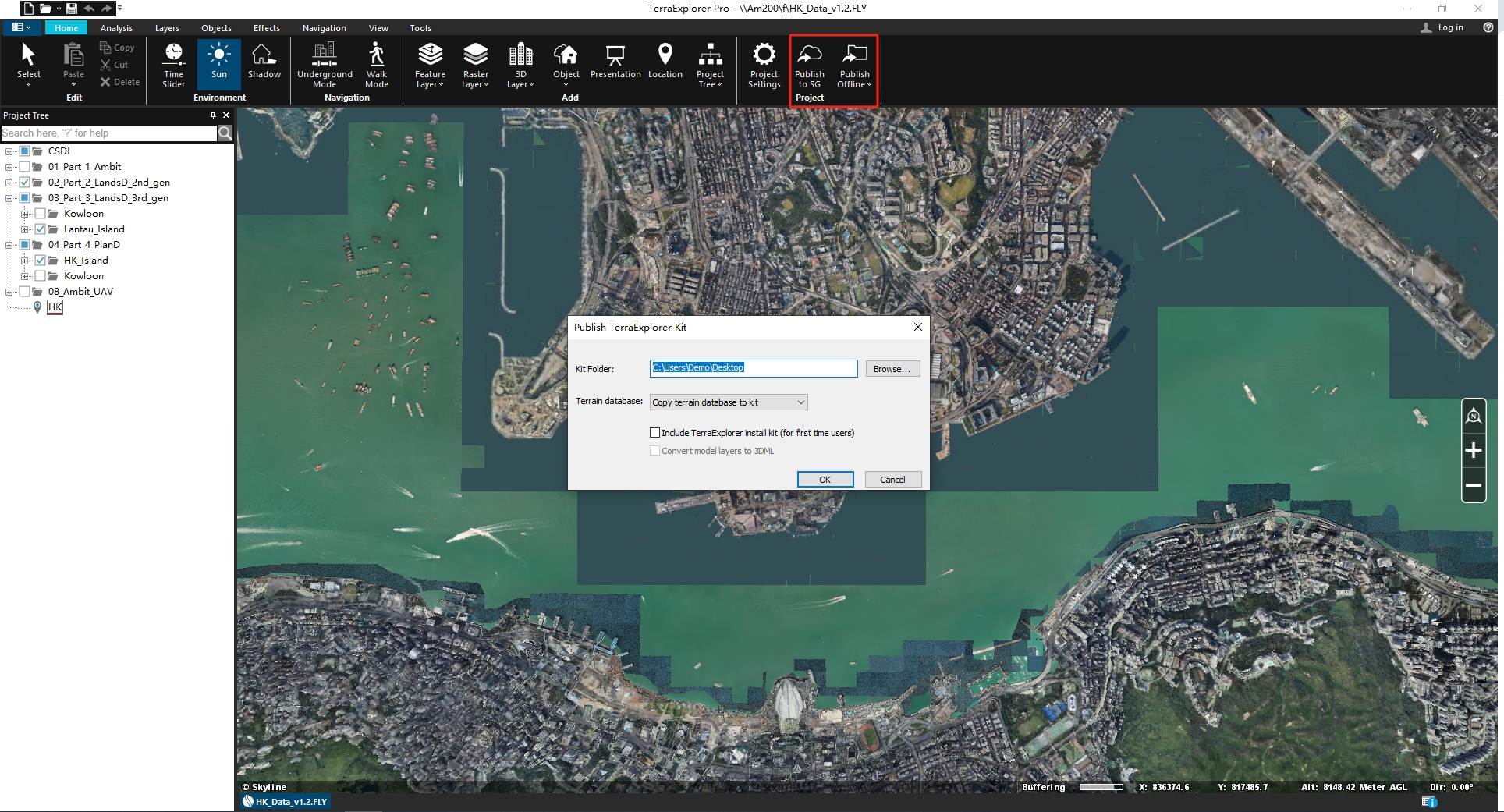1504x812 pixels.
Task: Add a Location to the project
Action: (x=665, y=62)
